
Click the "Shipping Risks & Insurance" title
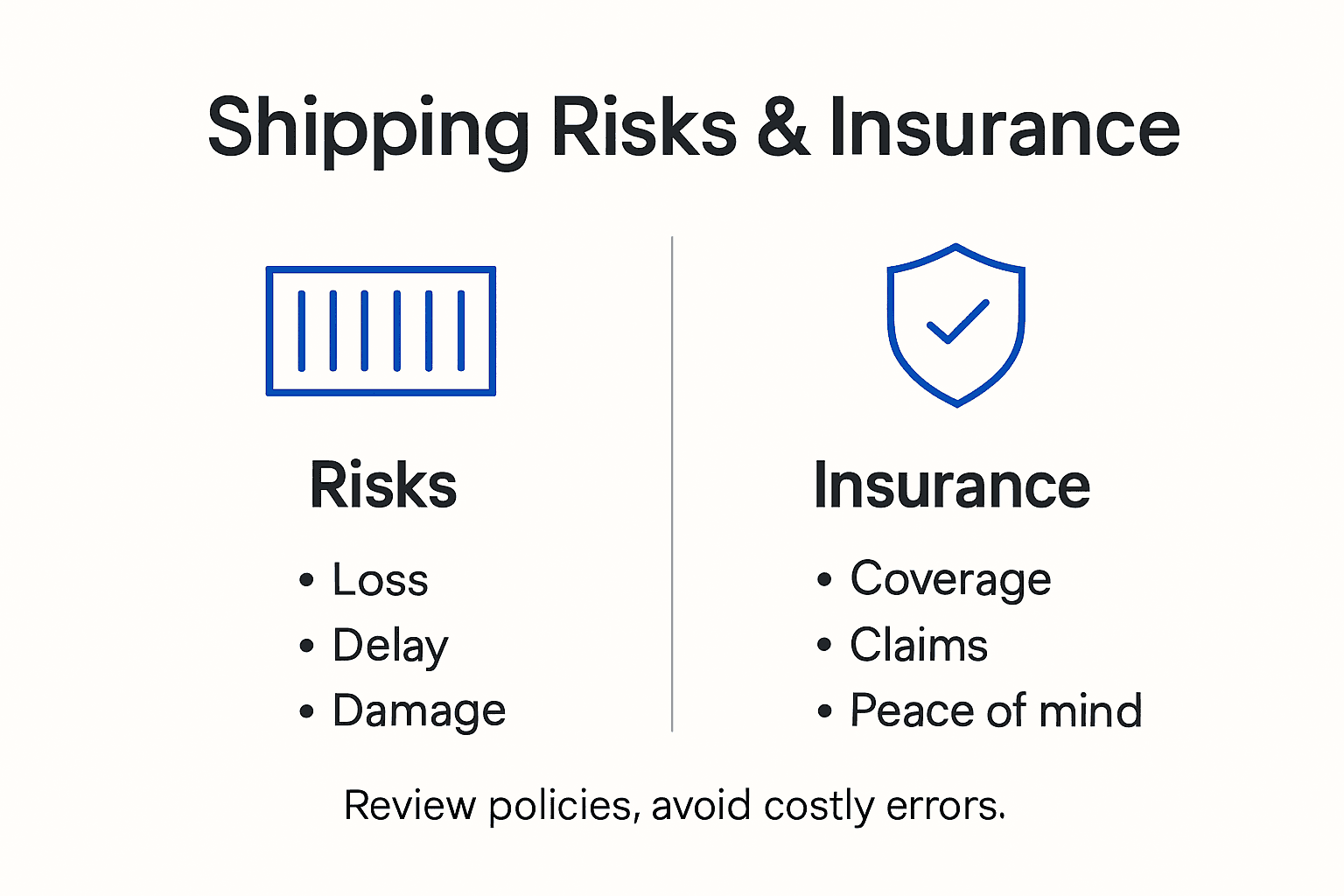point(693,128)
